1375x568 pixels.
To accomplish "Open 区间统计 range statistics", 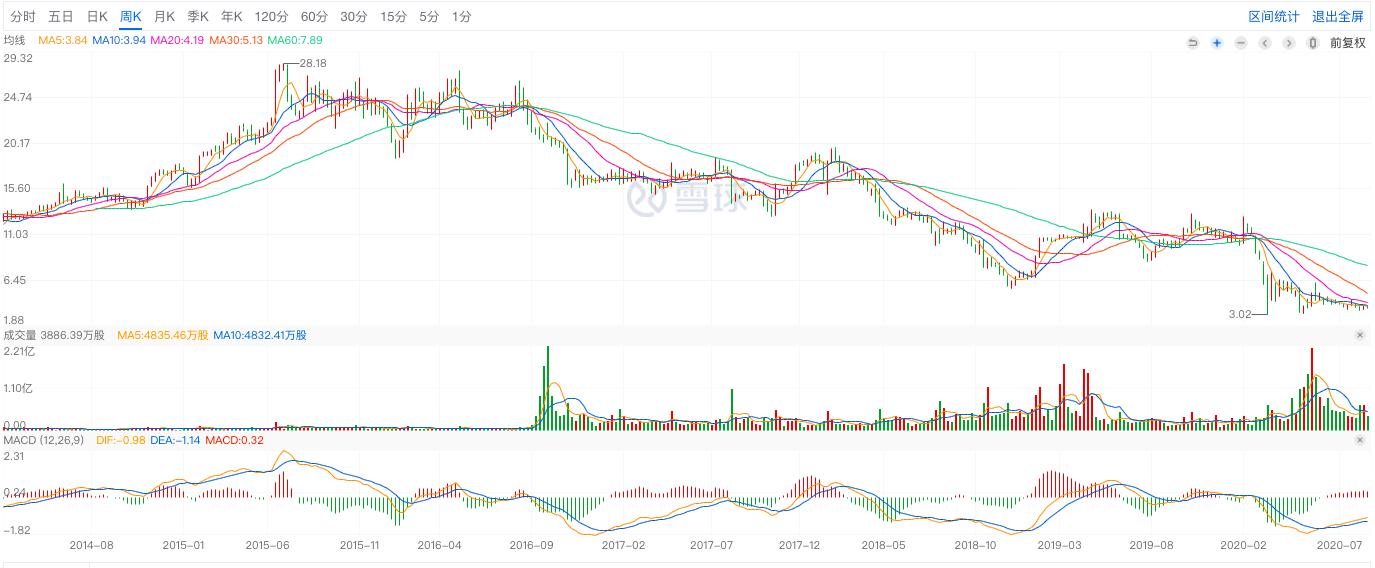I will (x=1274, y=17).
